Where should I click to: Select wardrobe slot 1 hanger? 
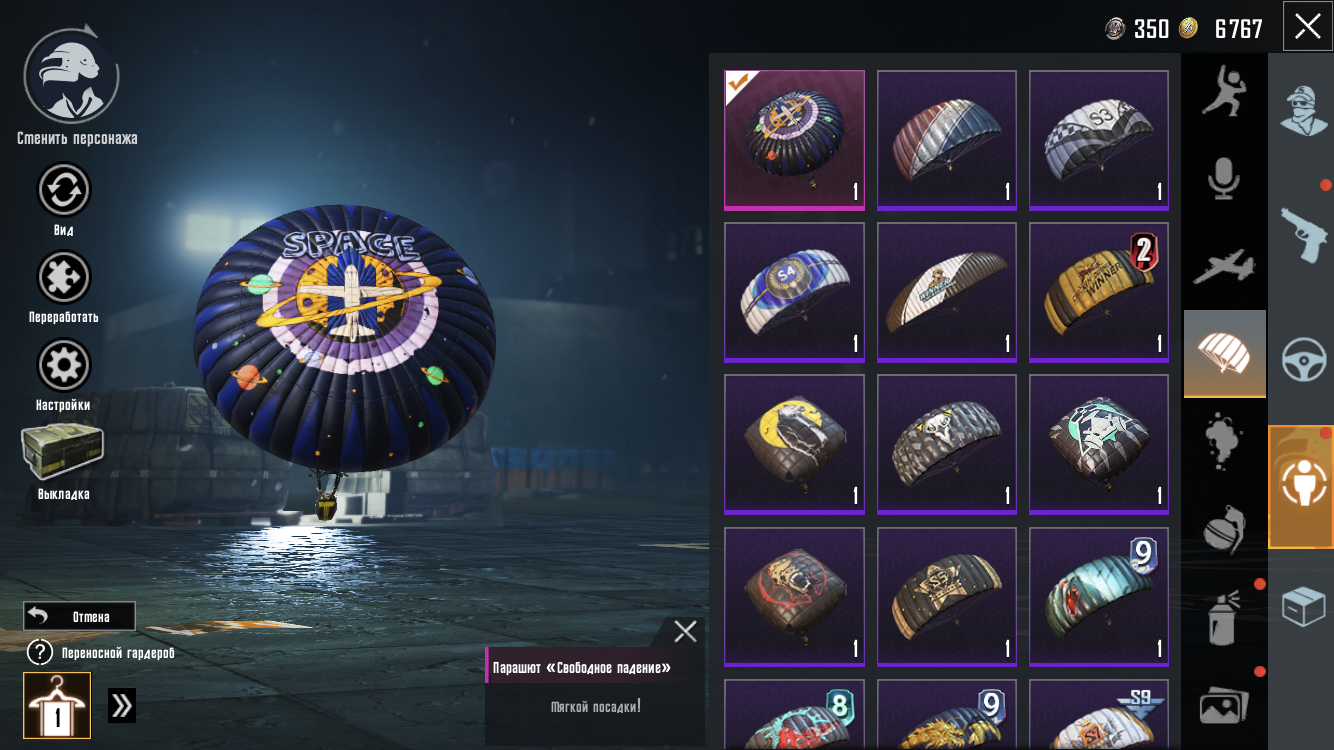pos(57,705)
